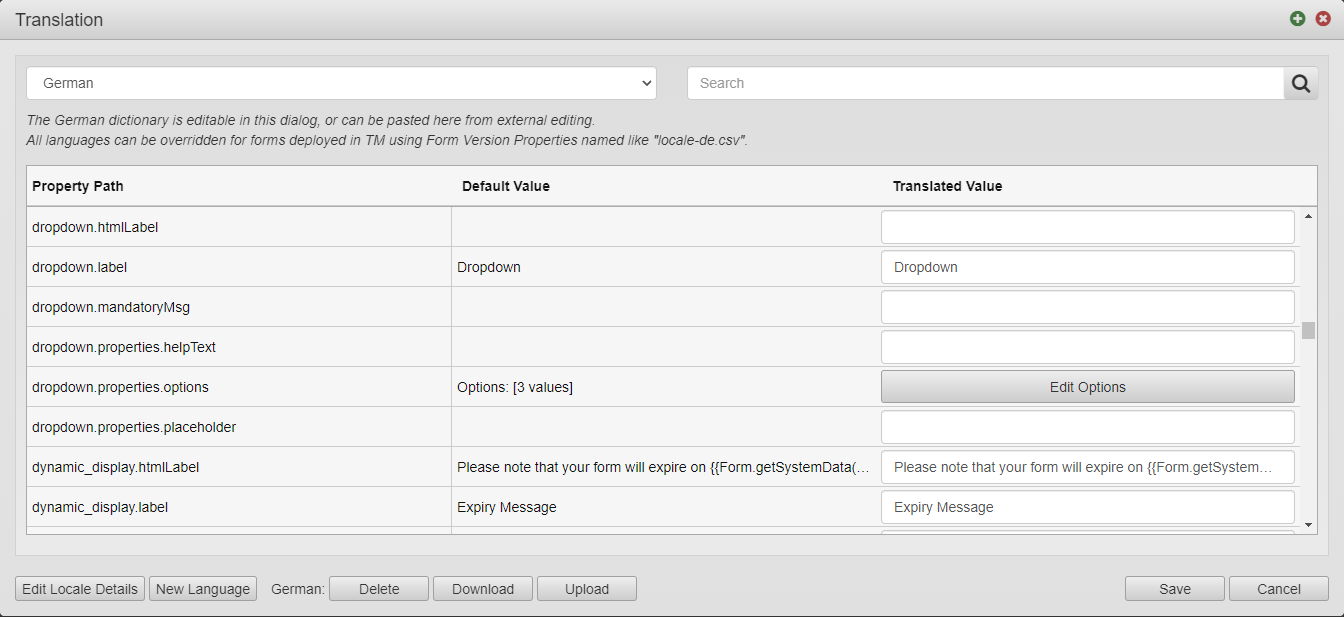Select the dynamic_display.label property path
Screen dimensions: 1344x617
(100, 507)
